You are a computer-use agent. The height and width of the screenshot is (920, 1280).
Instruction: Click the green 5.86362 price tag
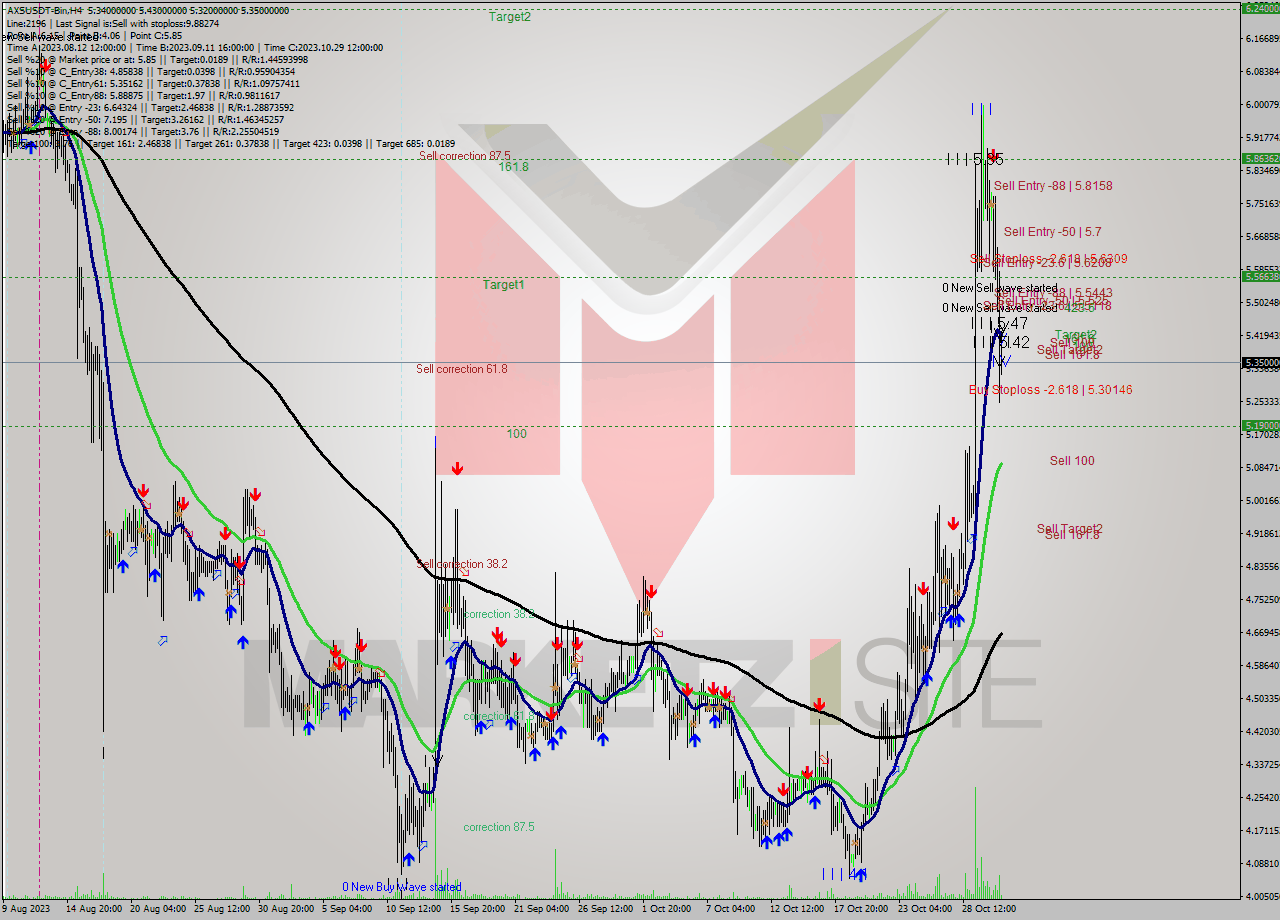pos(1260,158)
